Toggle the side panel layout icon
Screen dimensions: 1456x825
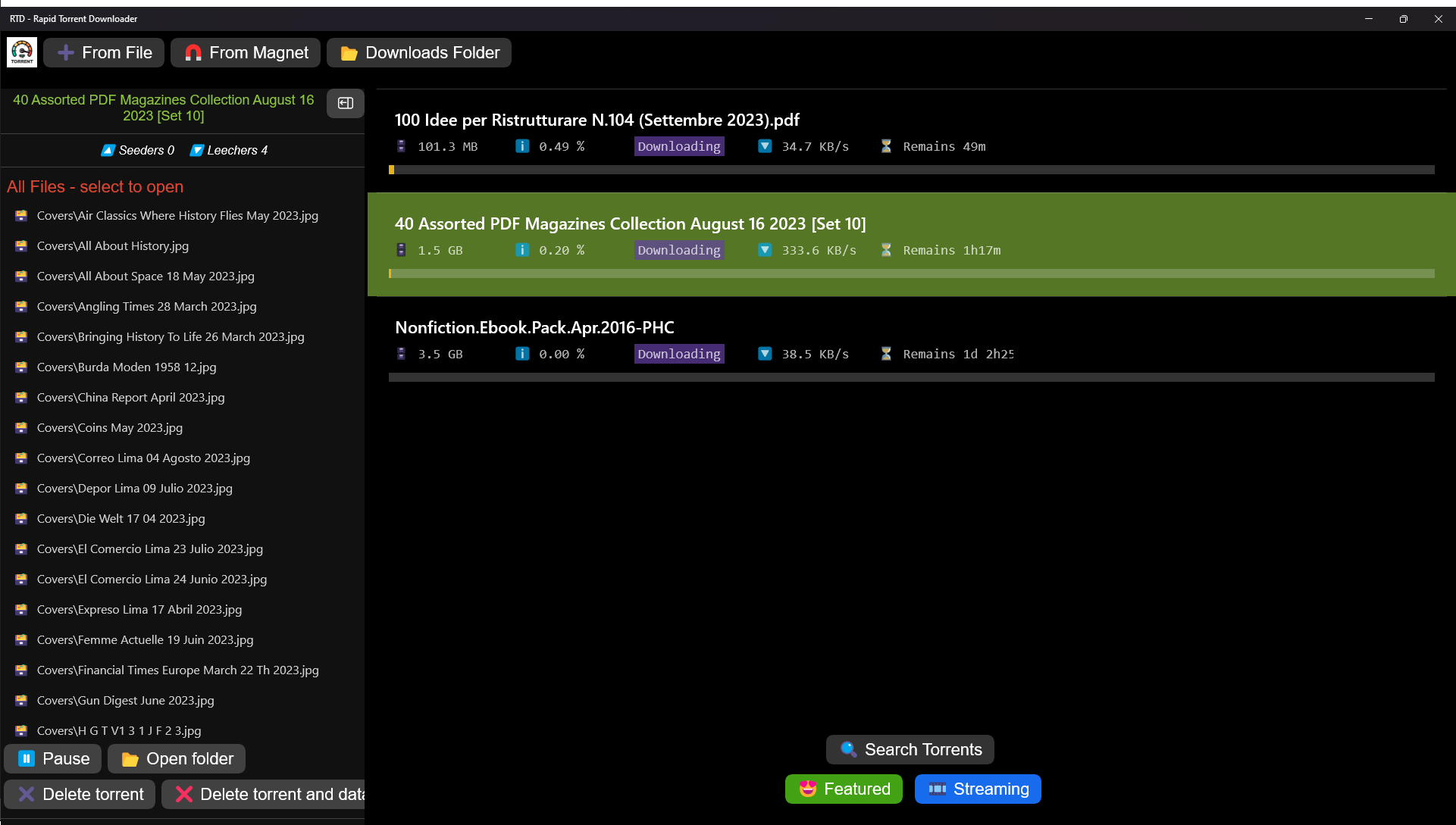click(345, 103)
